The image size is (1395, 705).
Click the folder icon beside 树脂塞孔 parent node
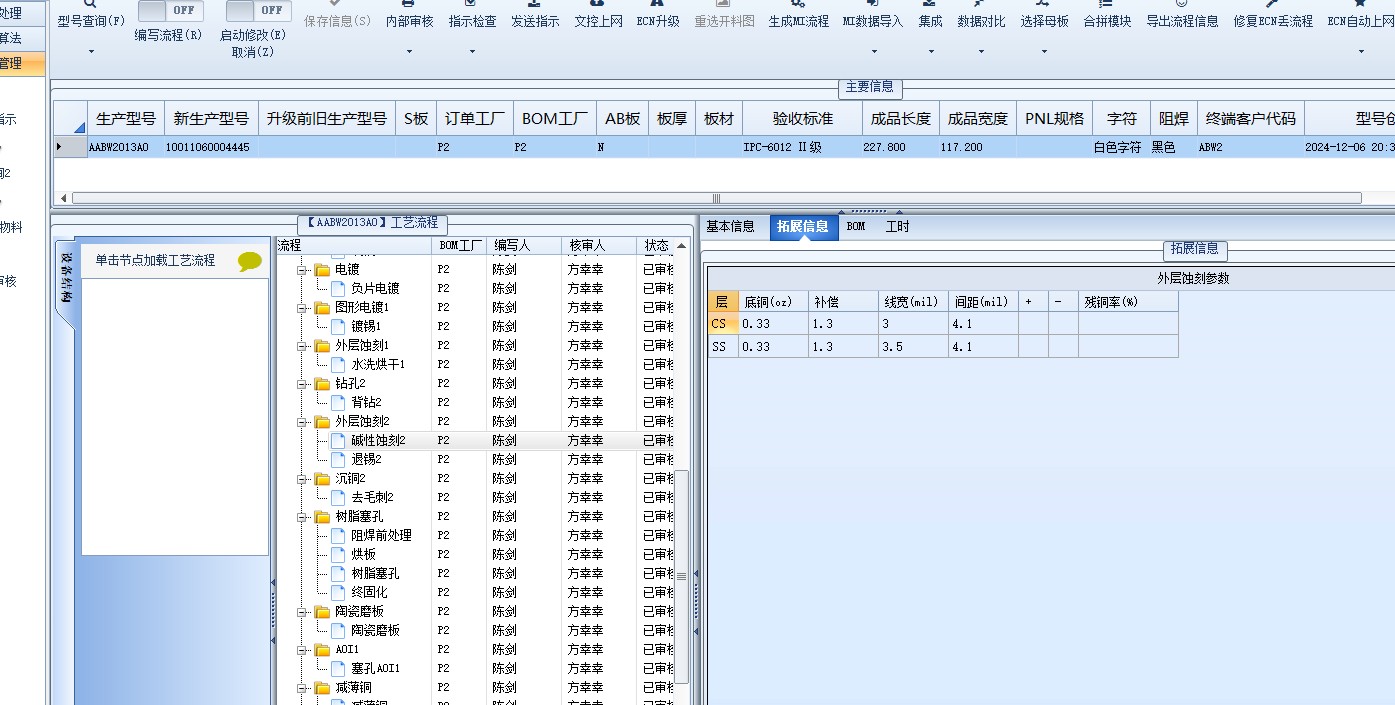click(322, 517)
